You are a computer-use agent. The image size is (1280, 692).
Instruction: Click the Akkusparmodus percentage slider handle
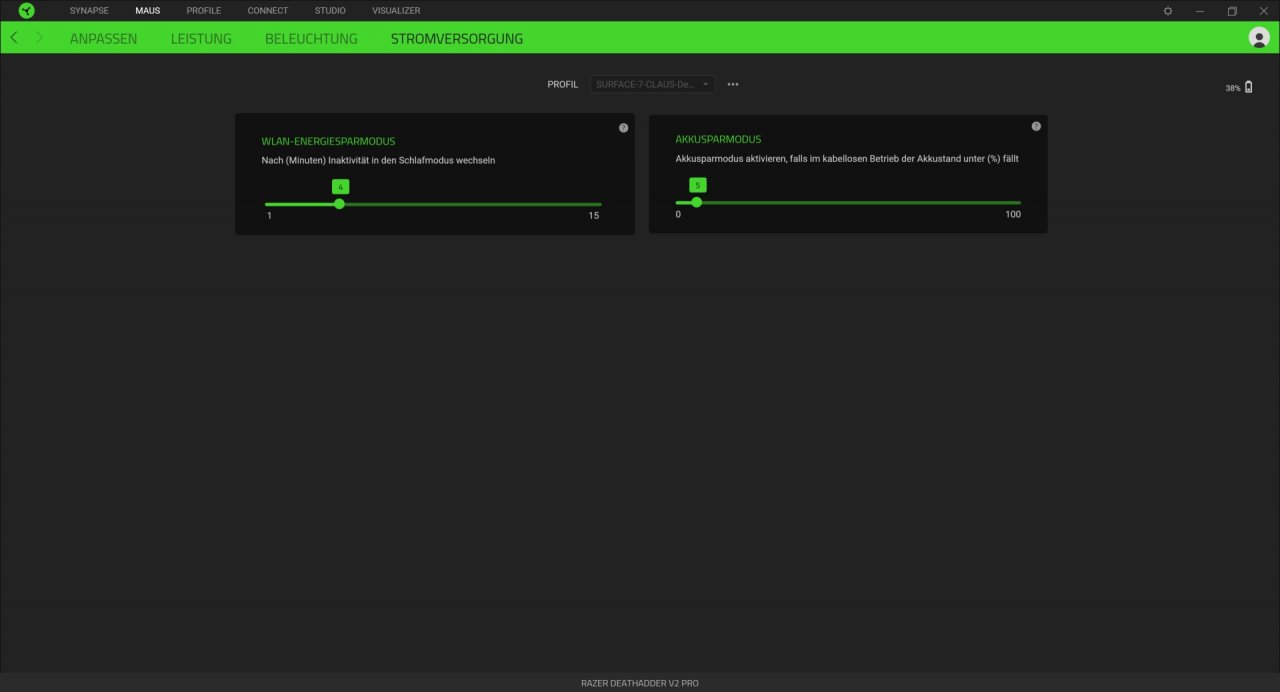coord(697,202)
